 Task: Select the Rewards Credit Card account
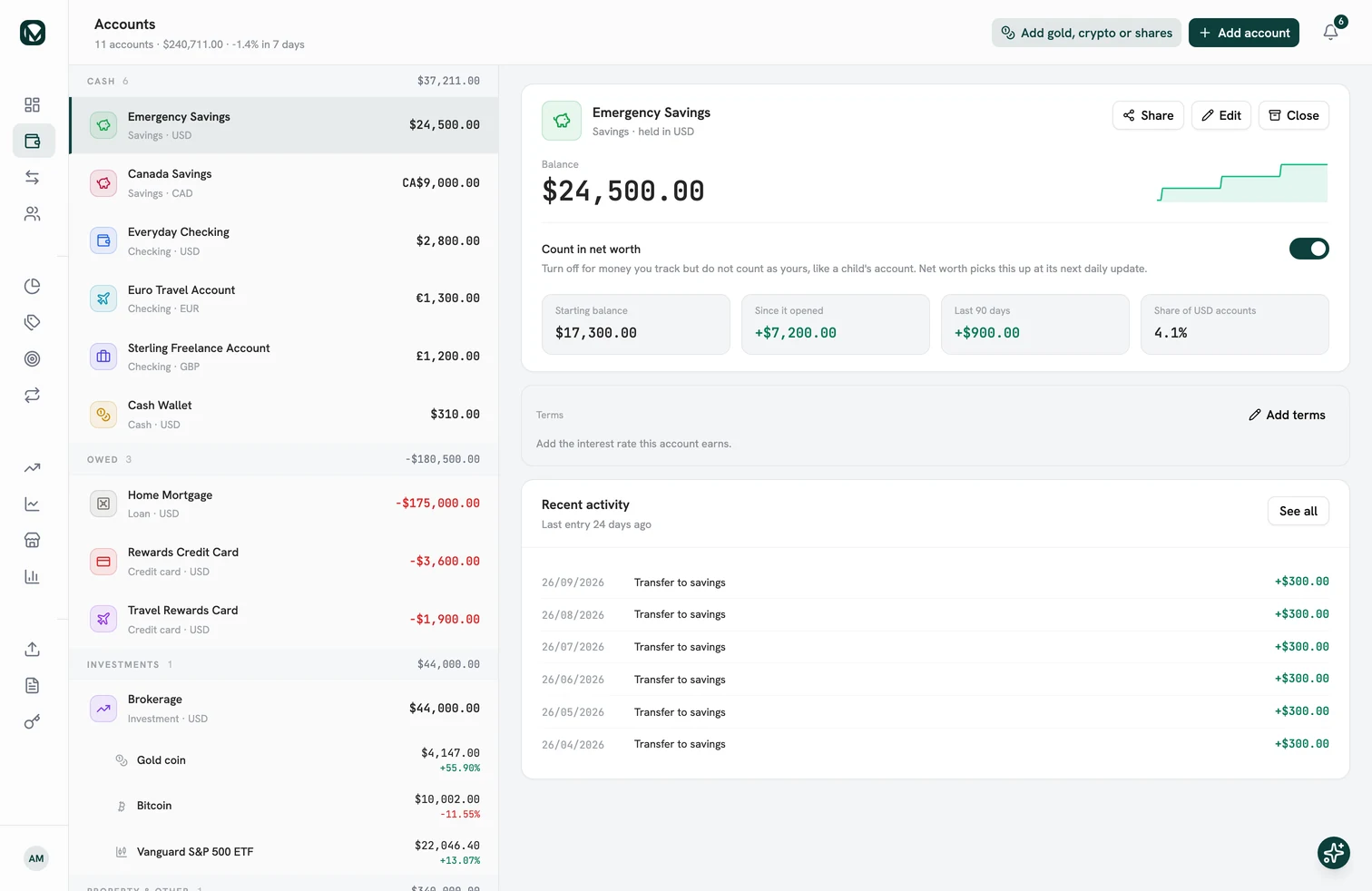(284, 562)
